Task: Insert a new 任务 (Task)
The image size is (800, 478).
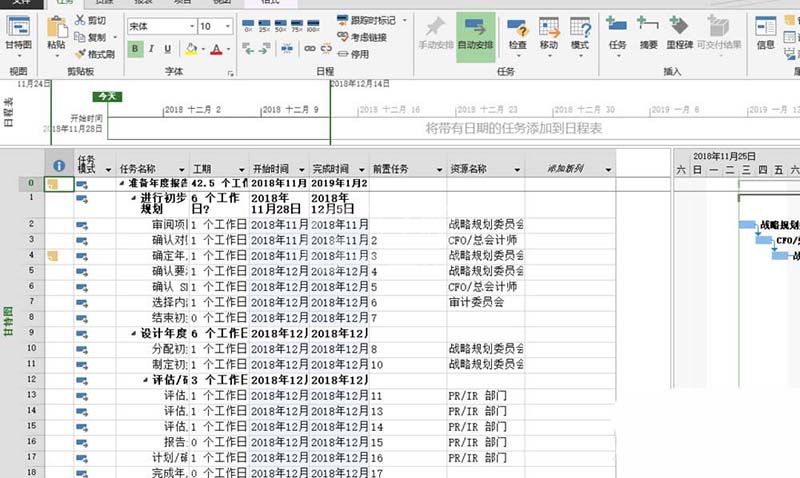Action: (x=617, y=34)
